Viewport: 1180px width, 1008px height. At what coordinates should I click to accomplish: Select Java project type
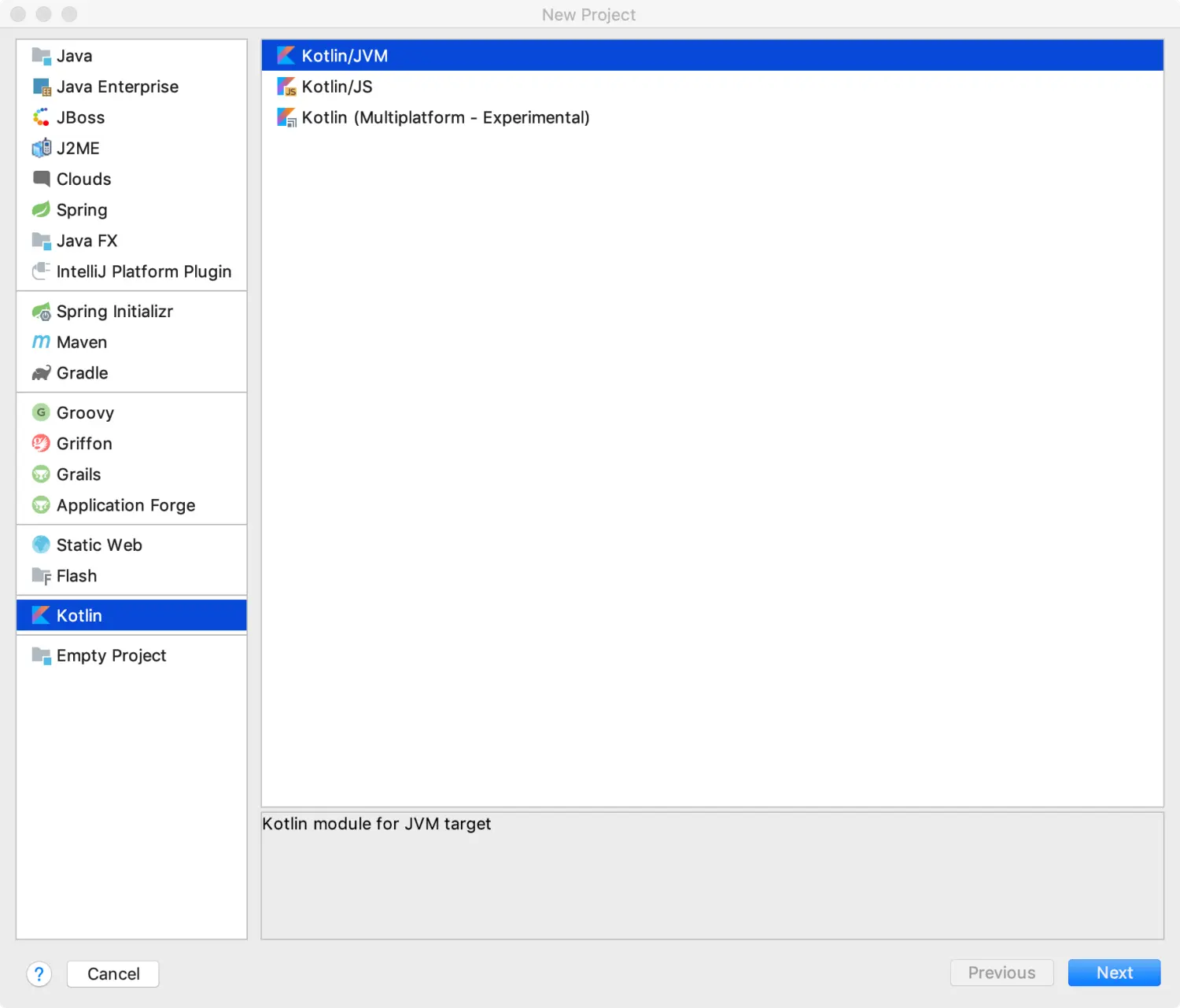(131, 56)
